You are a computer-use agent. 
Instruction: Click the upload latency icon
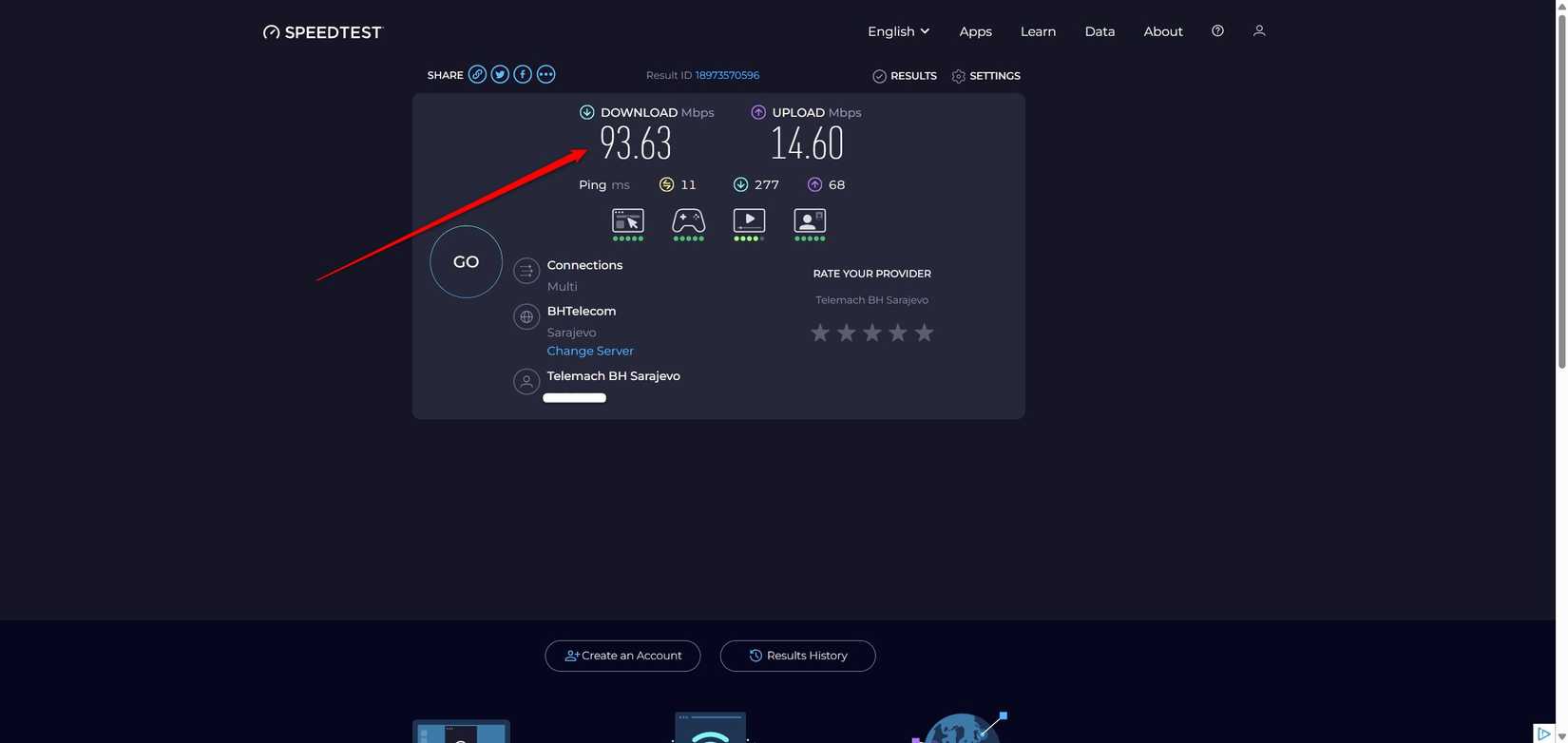814,184
